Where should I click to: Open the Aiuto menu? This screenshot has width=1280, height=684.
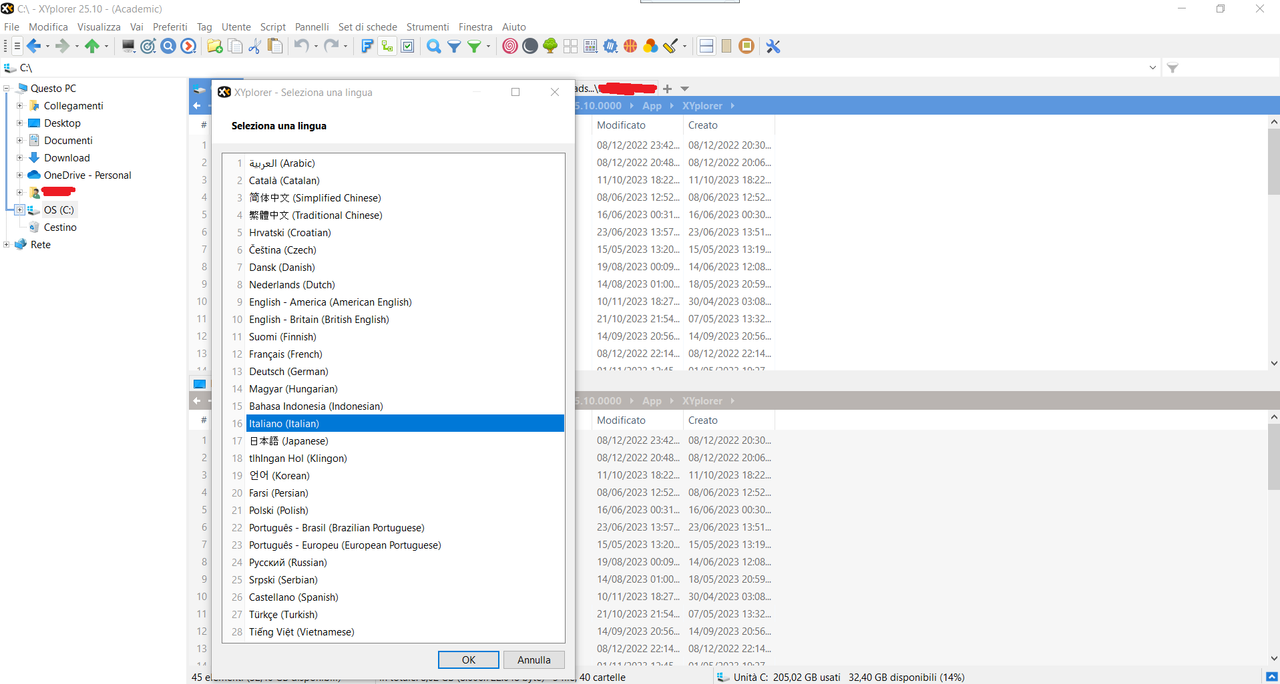[x=513, y=27]
